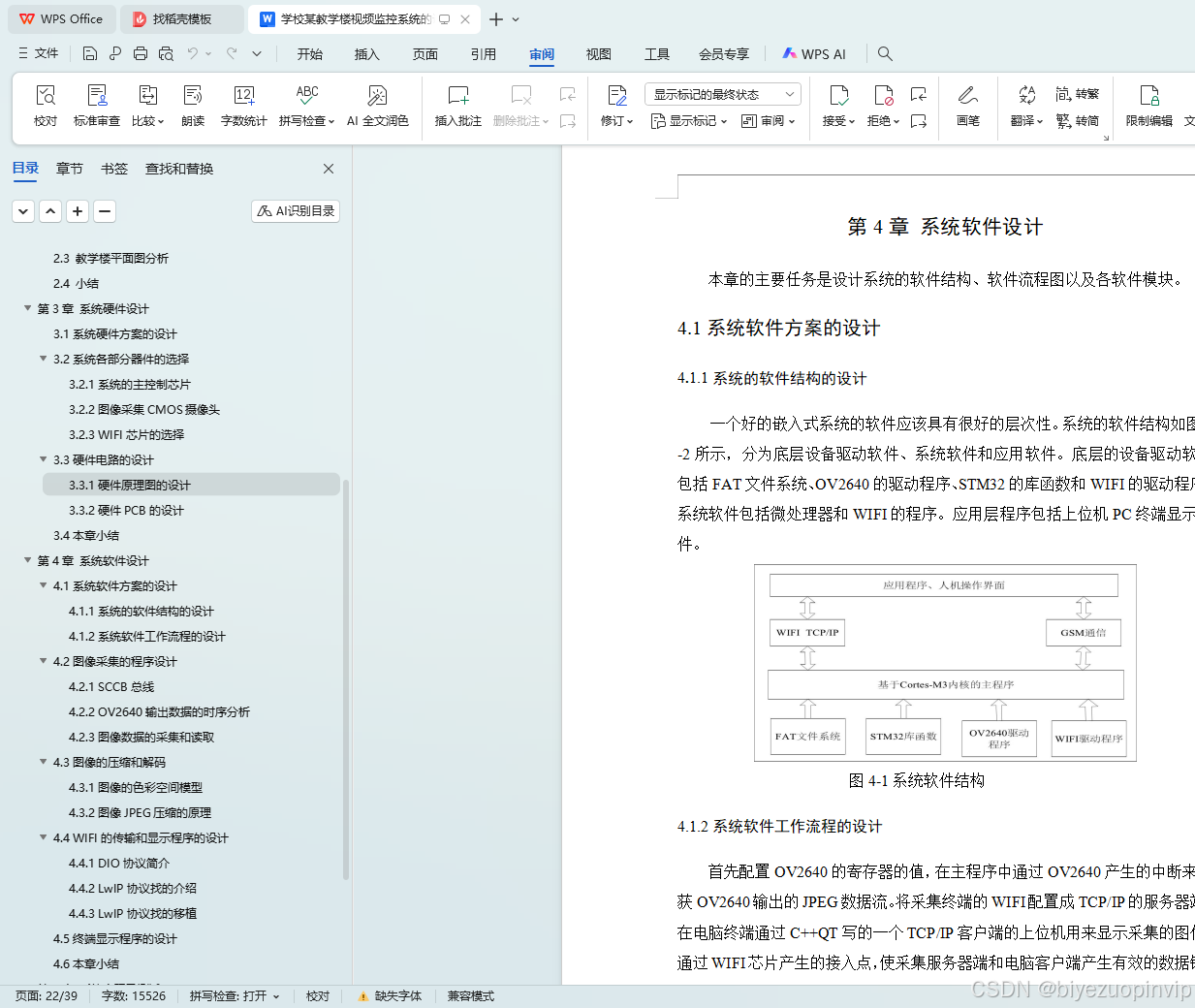Click the plus button in outline panel
Image resolution: width=1195 pixels, height=1008 pixels.
(78, 210)
